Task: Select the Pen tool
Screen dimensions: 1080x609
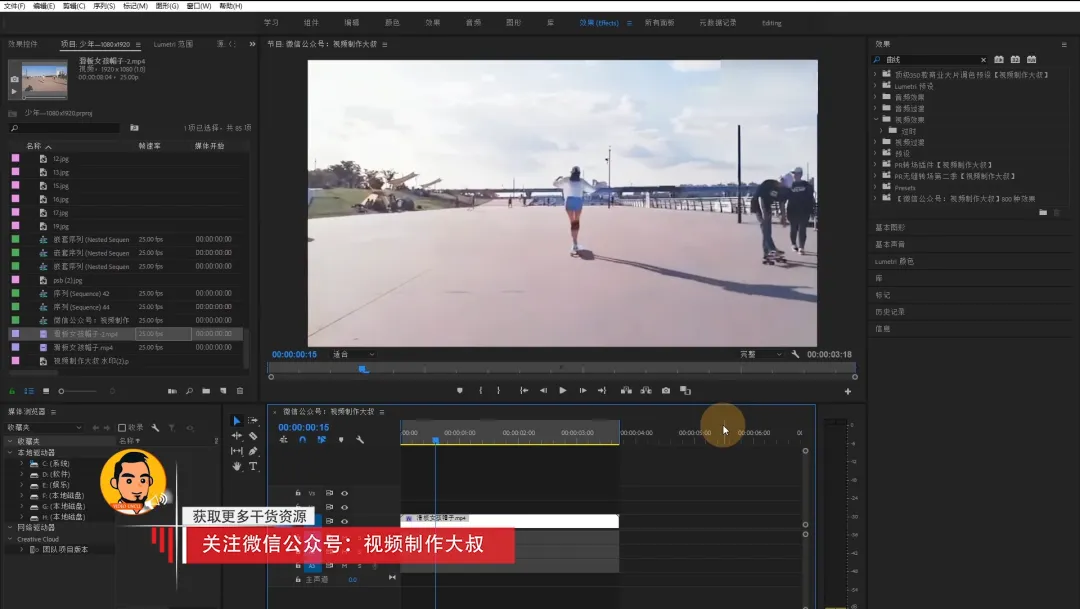Action: click(x=253, y=451)
